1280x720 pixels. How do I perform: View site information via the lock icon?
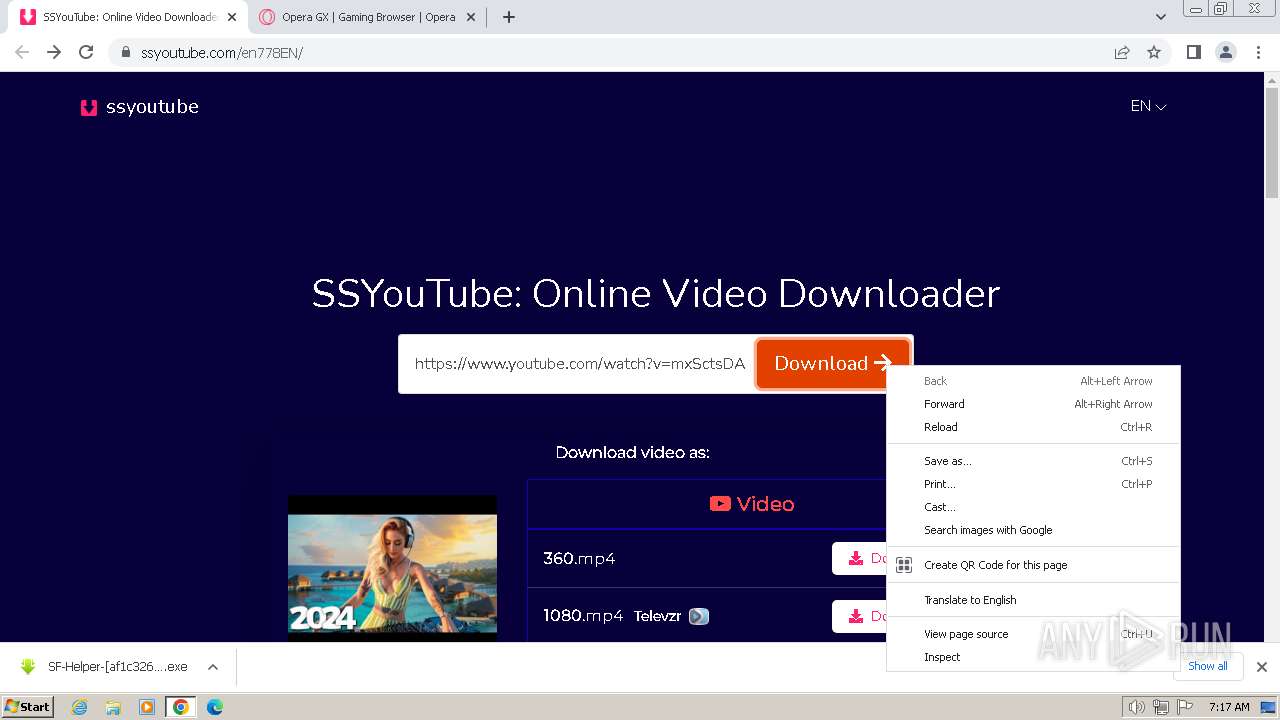[126, 52]
